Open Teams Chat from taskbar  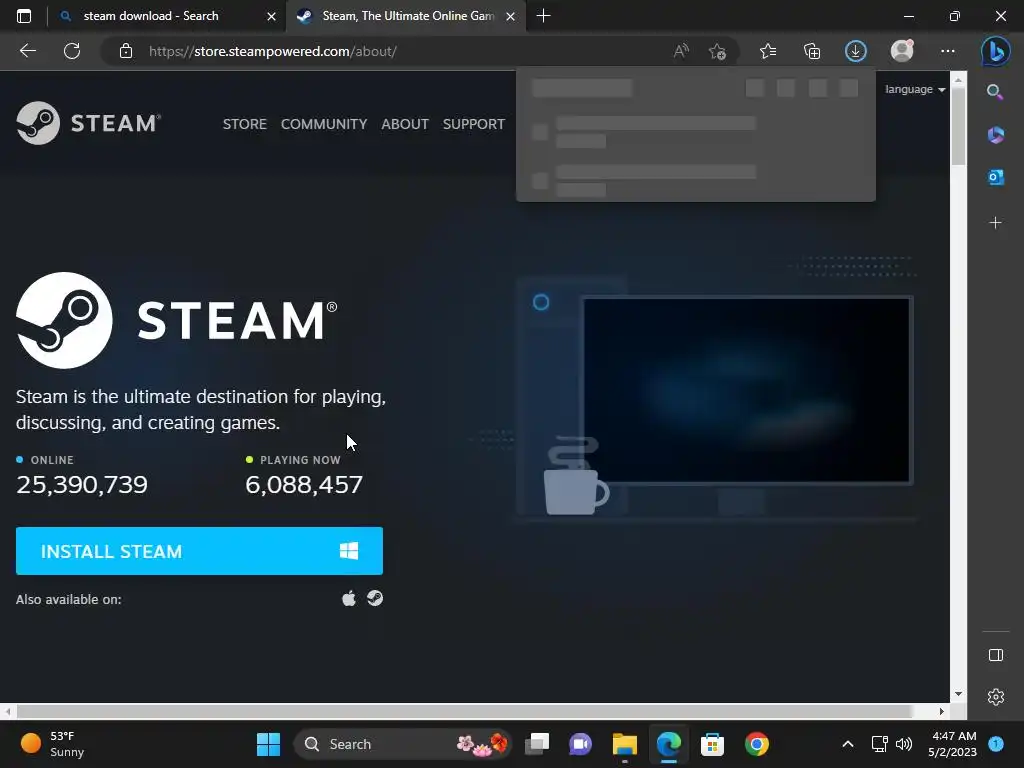(x=580, y=744)
